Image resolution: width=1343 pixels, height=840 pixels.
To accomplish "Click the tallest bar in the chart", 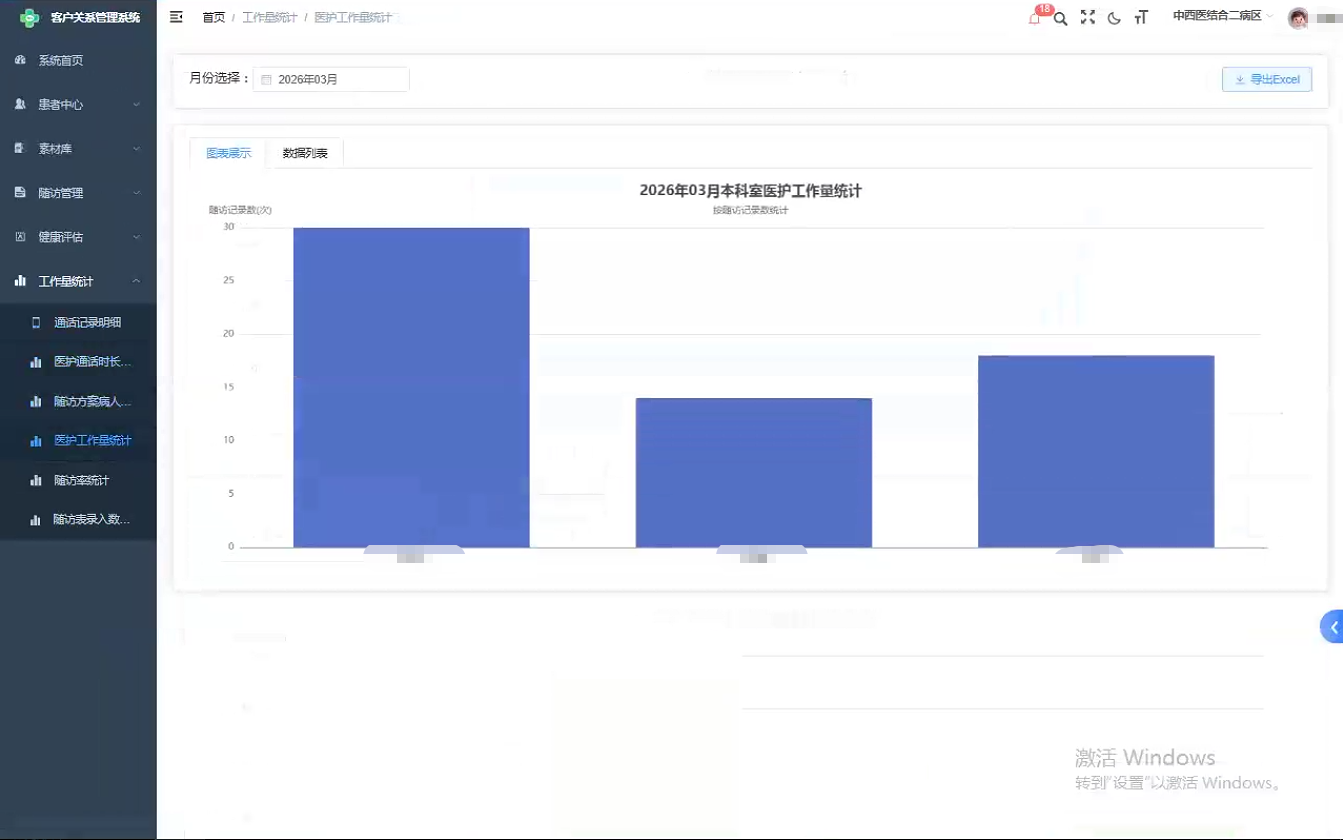I will click(x=411, y=388).
